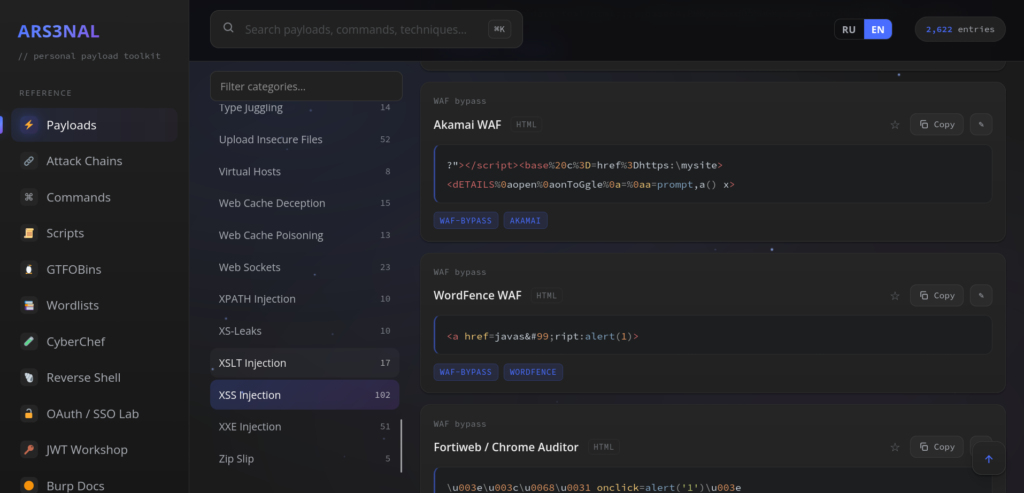Open Payloads section in sidebar
Image resolution: width=1024 pixels, height=493 pixels.
94,125
